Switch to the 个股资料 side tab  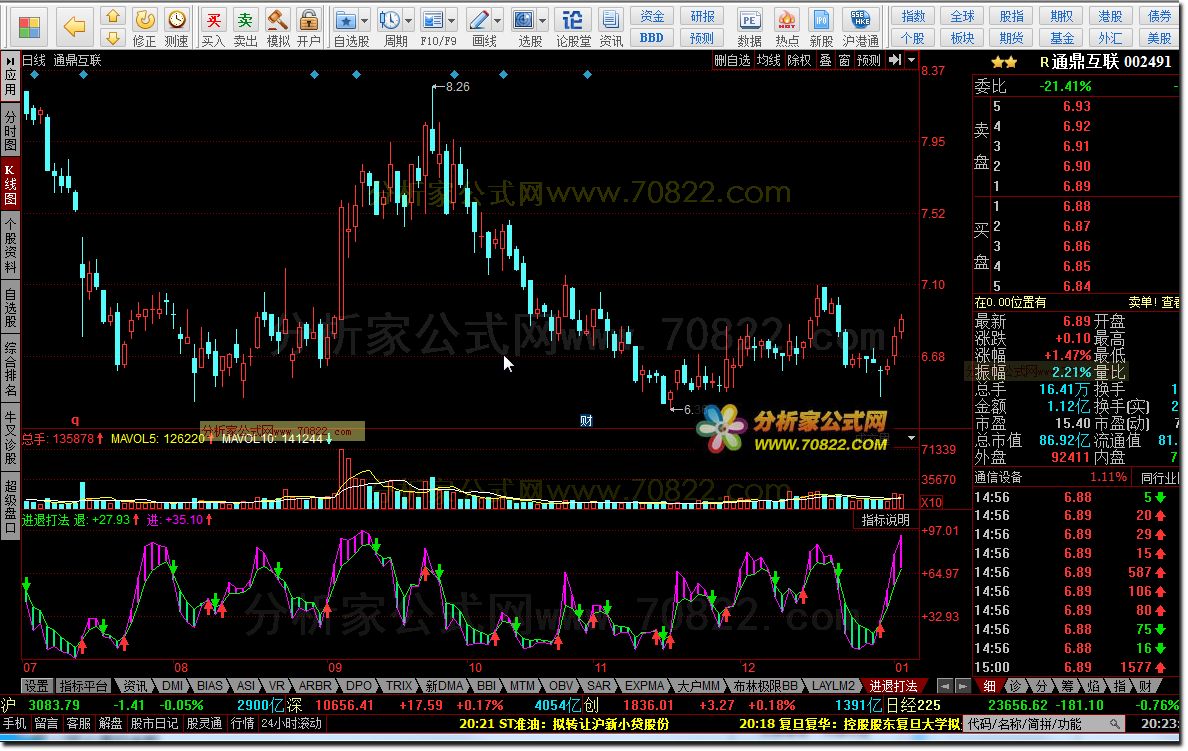pos(11,246)
